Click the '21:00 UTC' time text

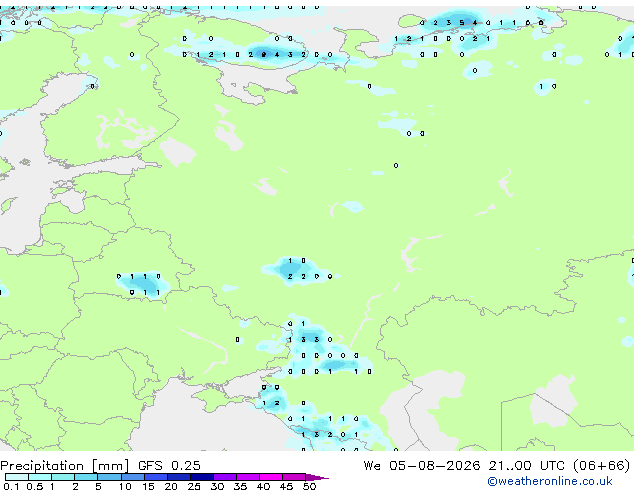click(x=526, y=466)
